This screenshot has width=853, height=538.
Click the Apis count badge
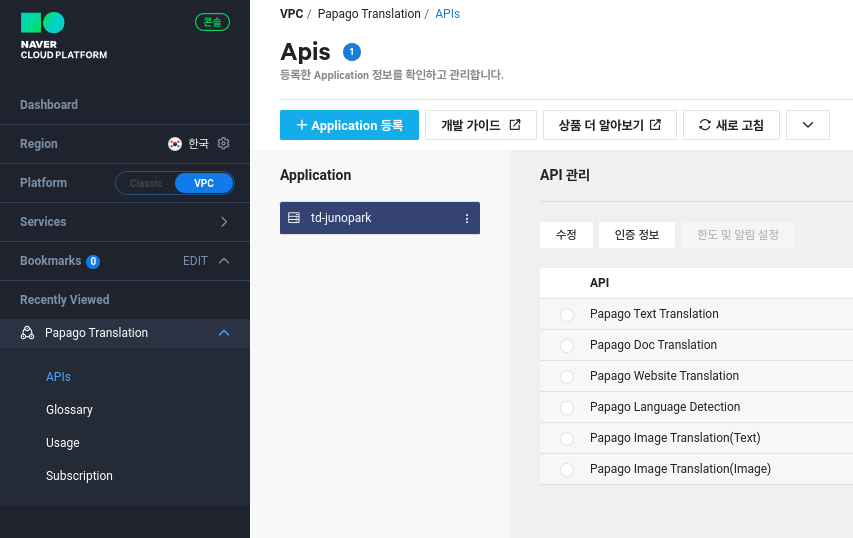[x=352, y=52]
